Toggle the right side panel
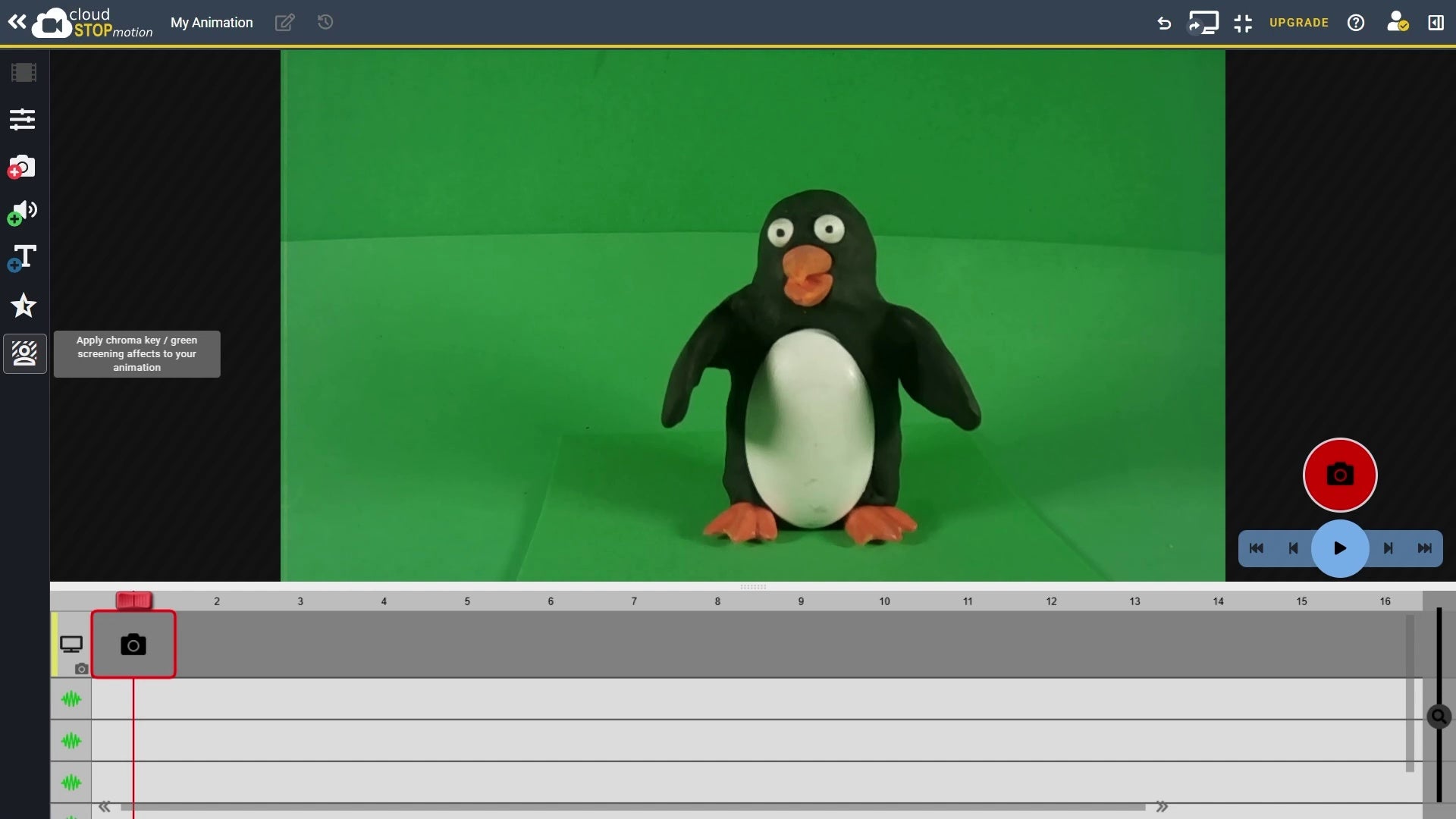This screenshot has width=1456, height=819. pyautogui.click(x=1436, y=23)
